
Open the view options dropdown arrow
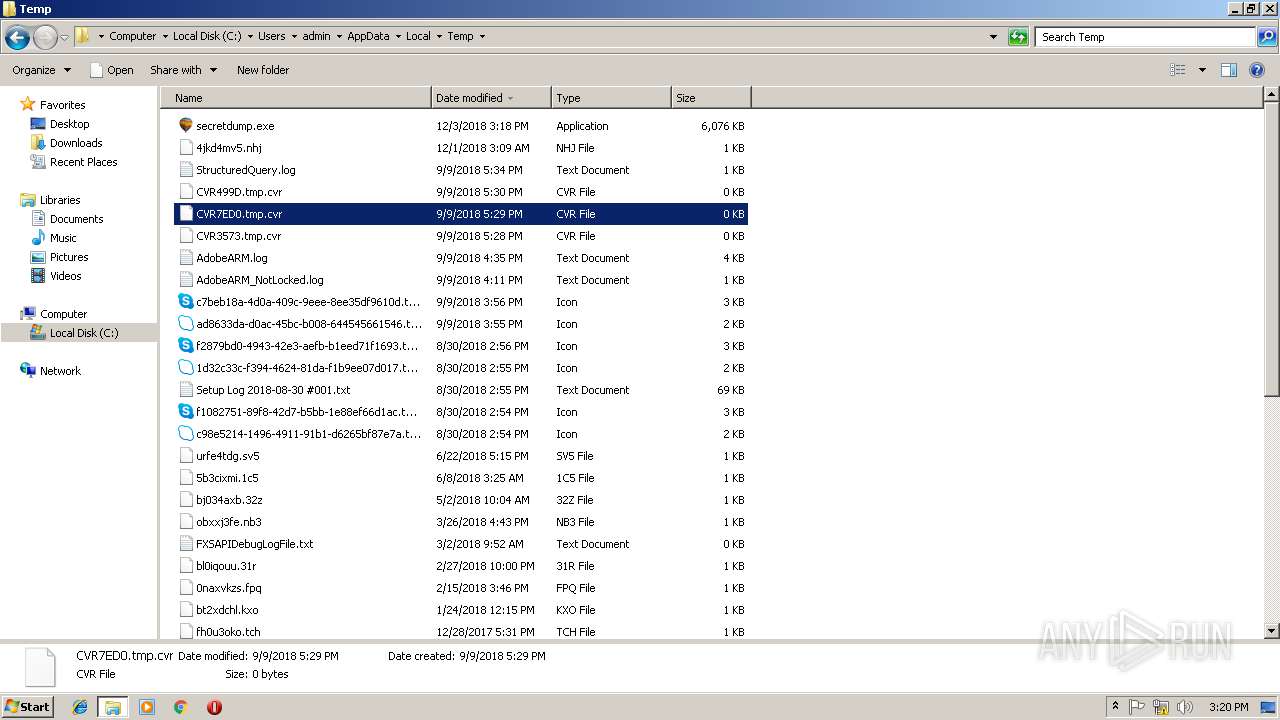coord(1202,70)
